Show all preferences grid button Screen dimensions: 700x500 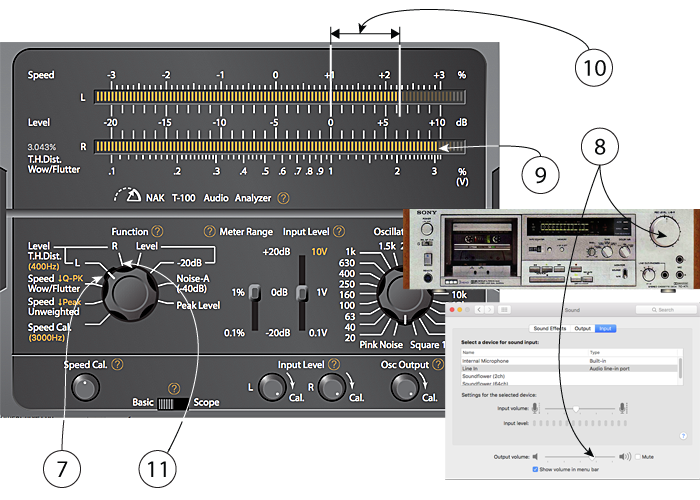[x=504, y=309]
